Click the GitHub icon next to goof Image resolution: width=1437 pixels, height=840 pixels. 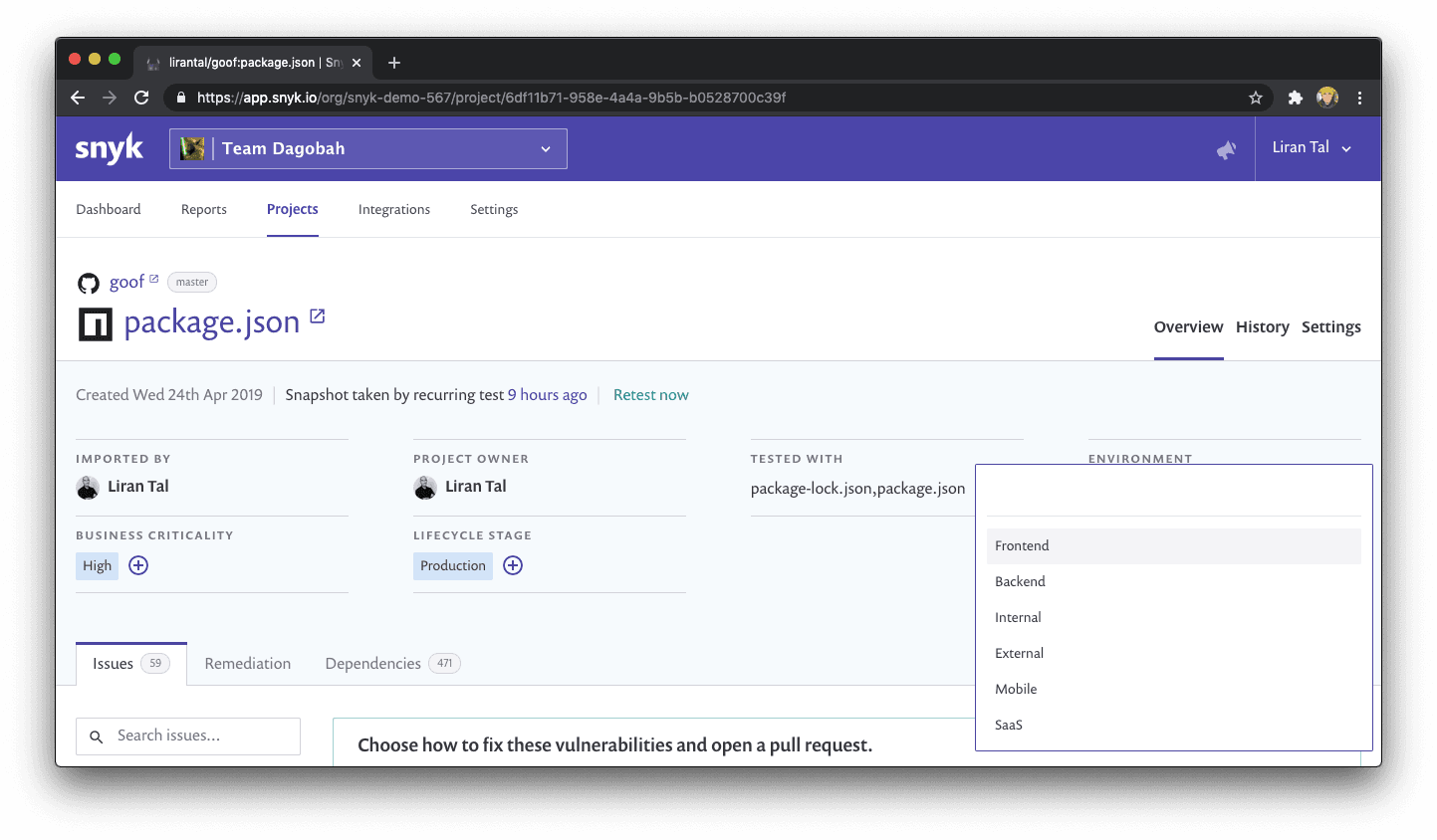click(89, 284)
